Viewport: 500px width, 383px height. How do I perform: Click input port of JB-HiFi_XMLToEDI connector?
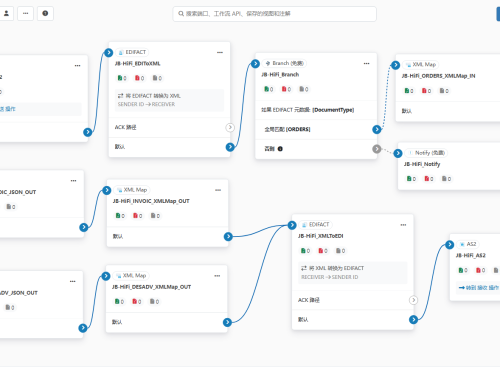pos(292,225)
